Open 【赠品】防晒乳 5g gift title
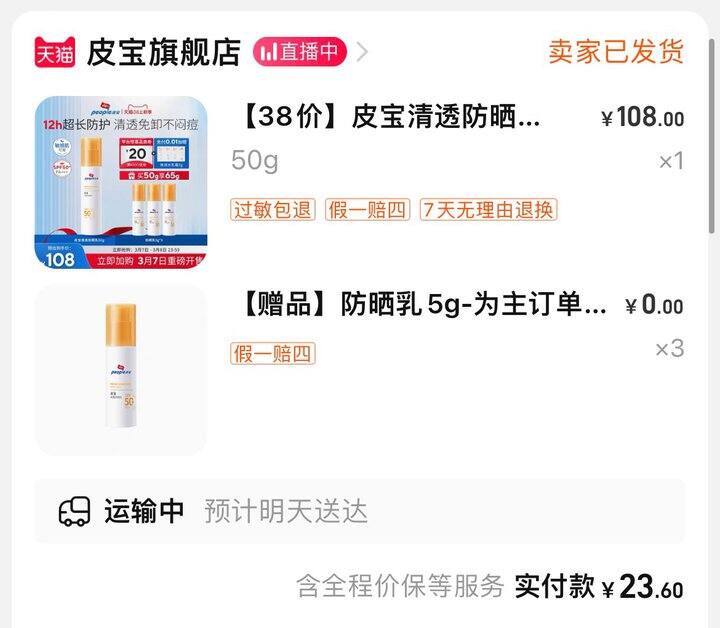 (423, 304)
